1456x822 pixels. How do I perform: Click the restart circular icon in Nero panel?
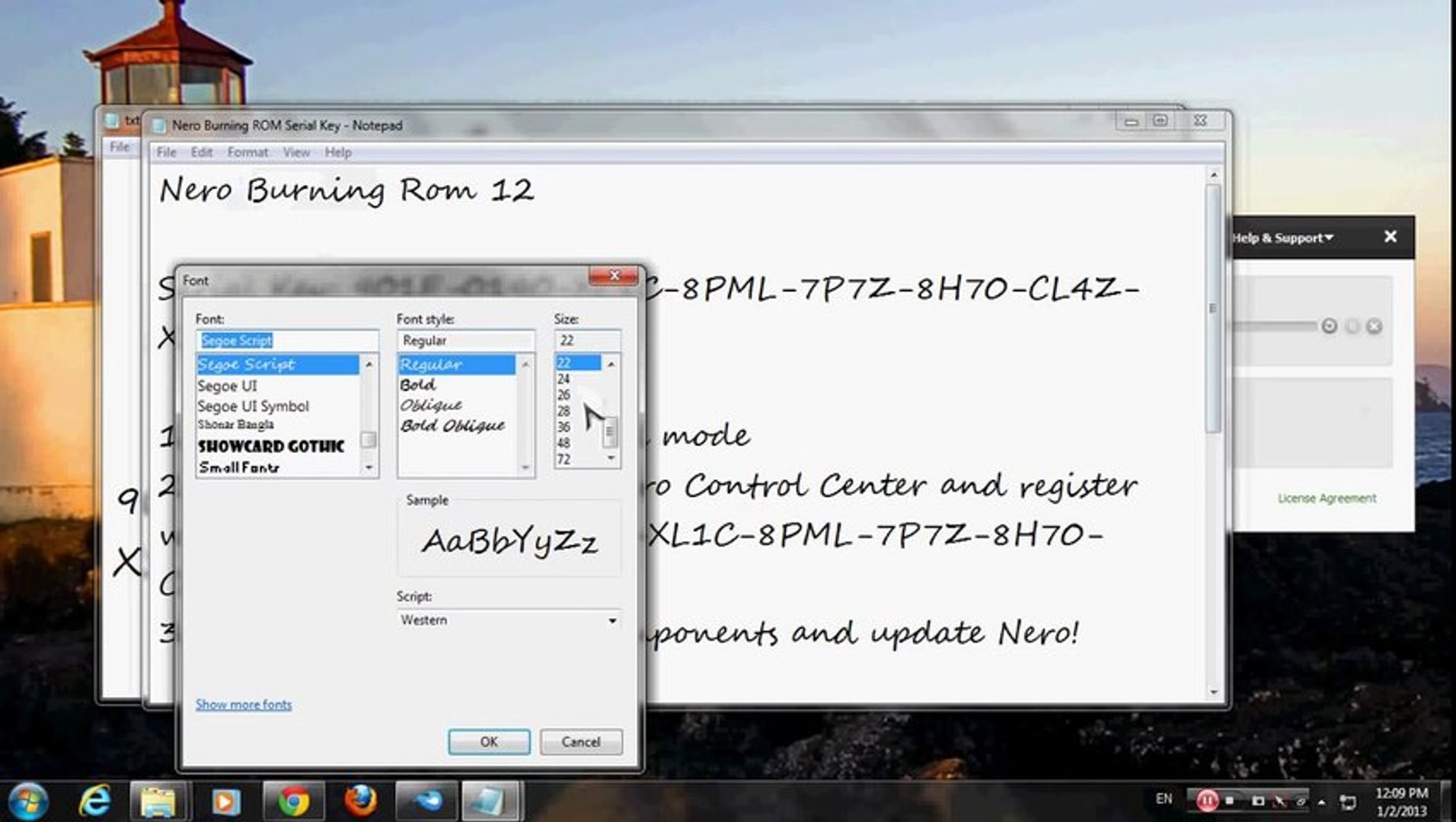(1329, 326)
